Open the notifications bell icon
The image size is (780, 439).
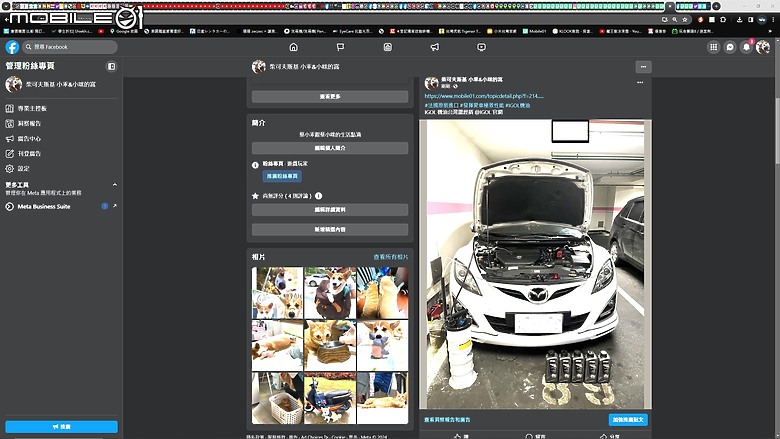click(x=746, y=47)
